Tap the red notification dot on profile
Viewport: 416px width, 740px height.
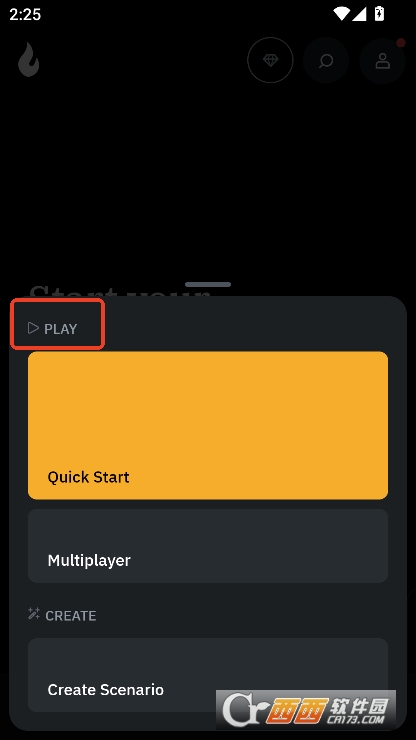click(401, 43)
